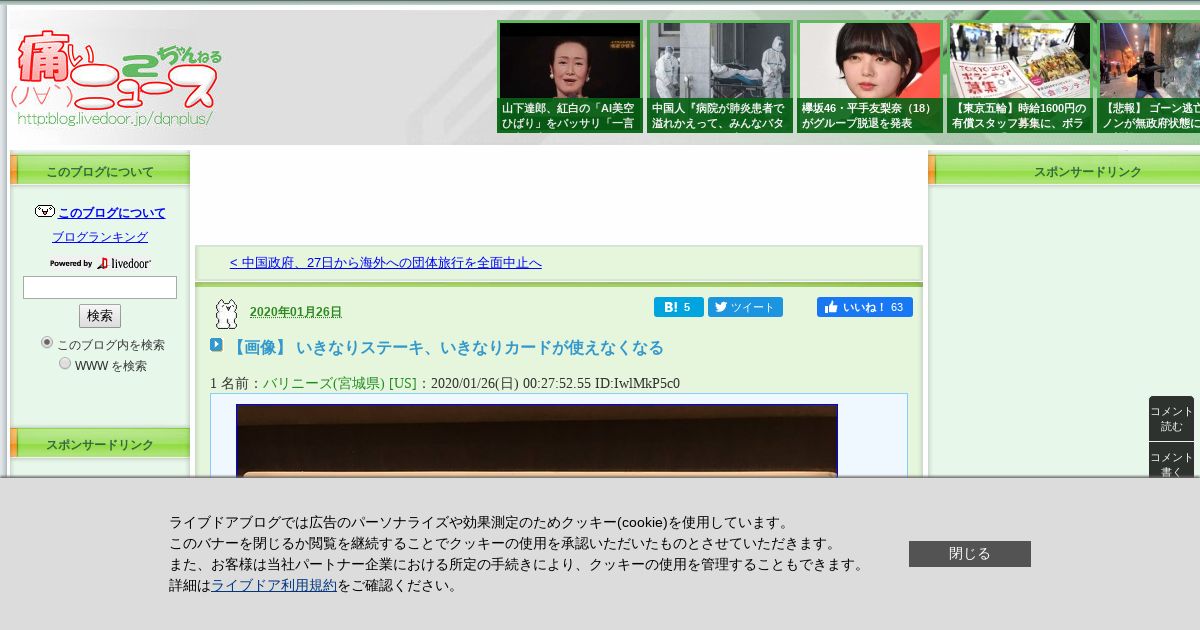Click the このブログについて link

(112, 213)
